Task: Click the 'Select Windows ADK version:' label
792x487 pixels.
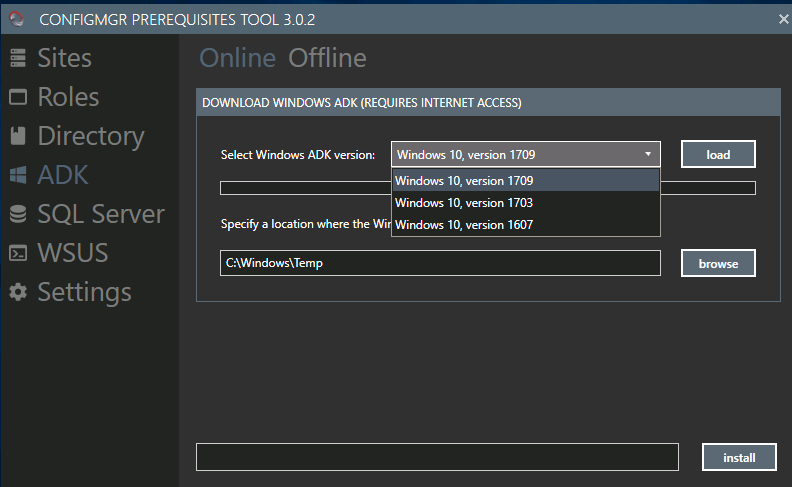Action: coord(298,155)
